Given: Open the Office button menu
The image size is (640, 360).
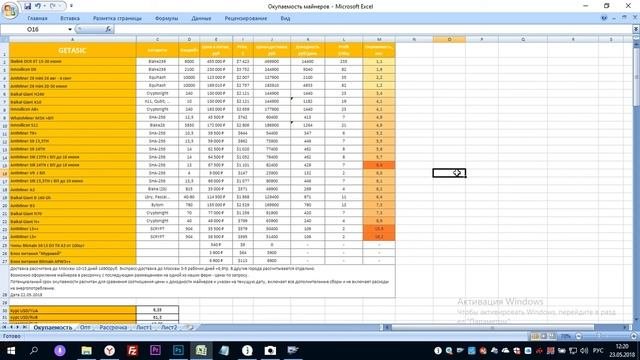Looking at the screenshot, I should [10, 10].
